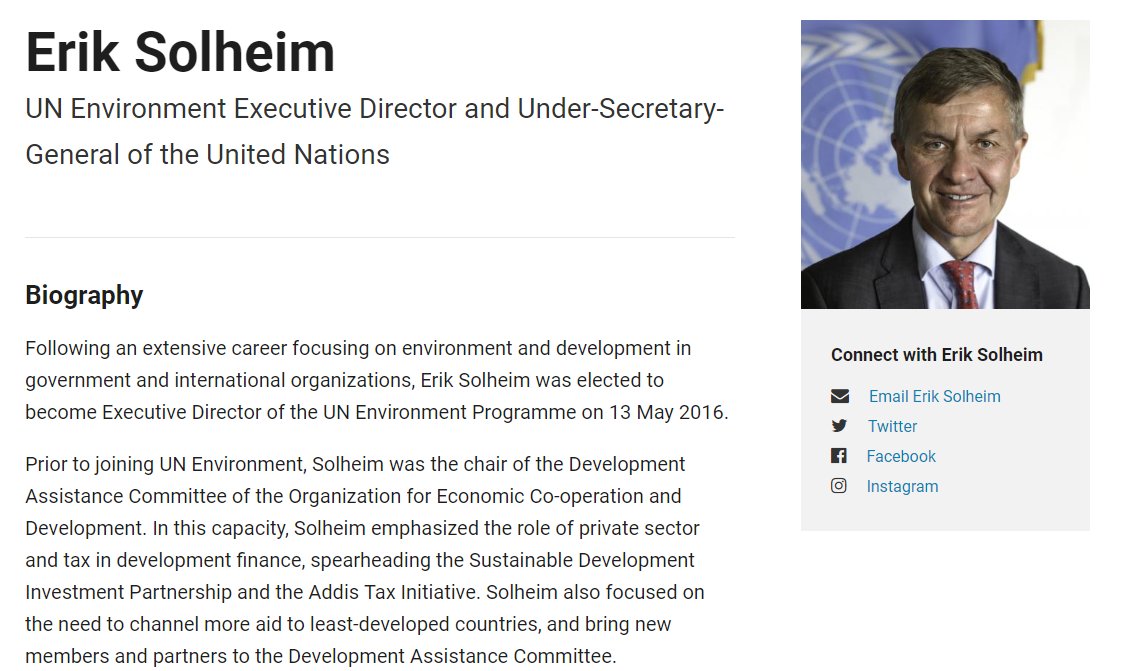Open the Twitter profile link
Screen dimensions: 1138x671
click(x=892, y=426)
